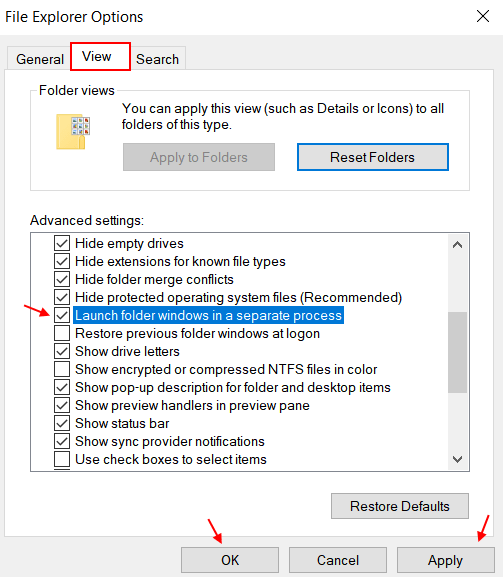Select the View tab
Viewport: 503px width, 577px height.
(x=100, y=57)
